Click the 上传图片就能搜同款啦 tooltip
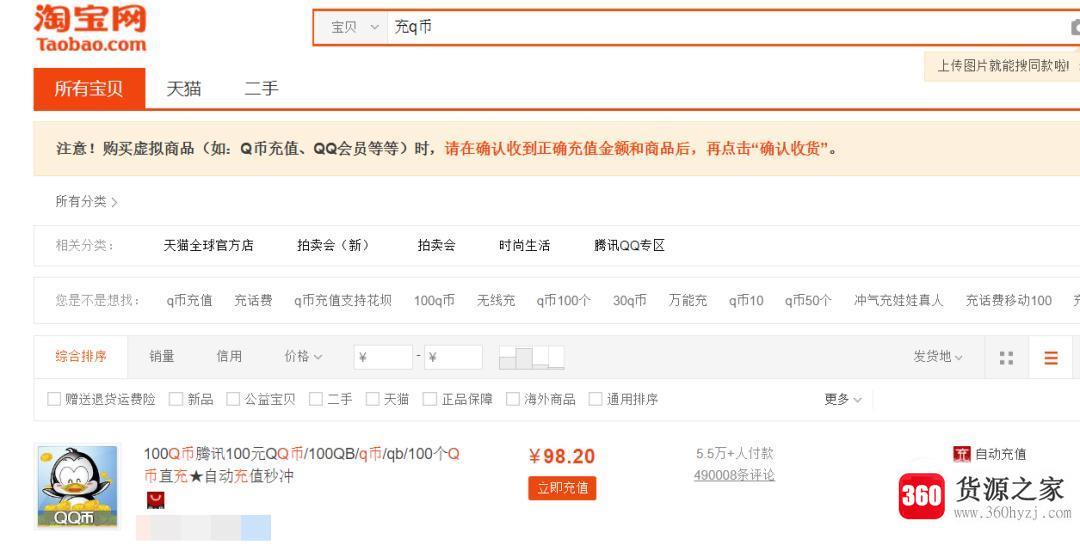1080x545 pixels. [x=1002, y=66]
